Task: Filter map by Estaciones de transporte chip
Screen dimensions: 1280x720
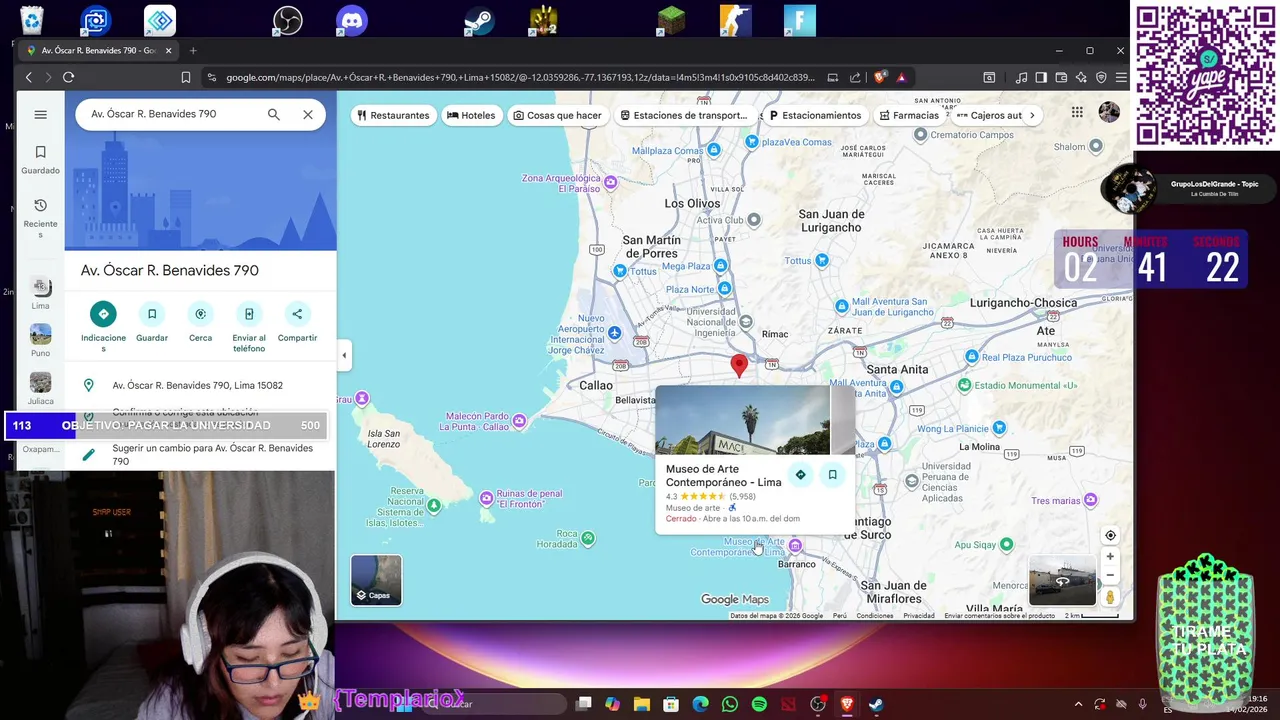Action: 684,115
